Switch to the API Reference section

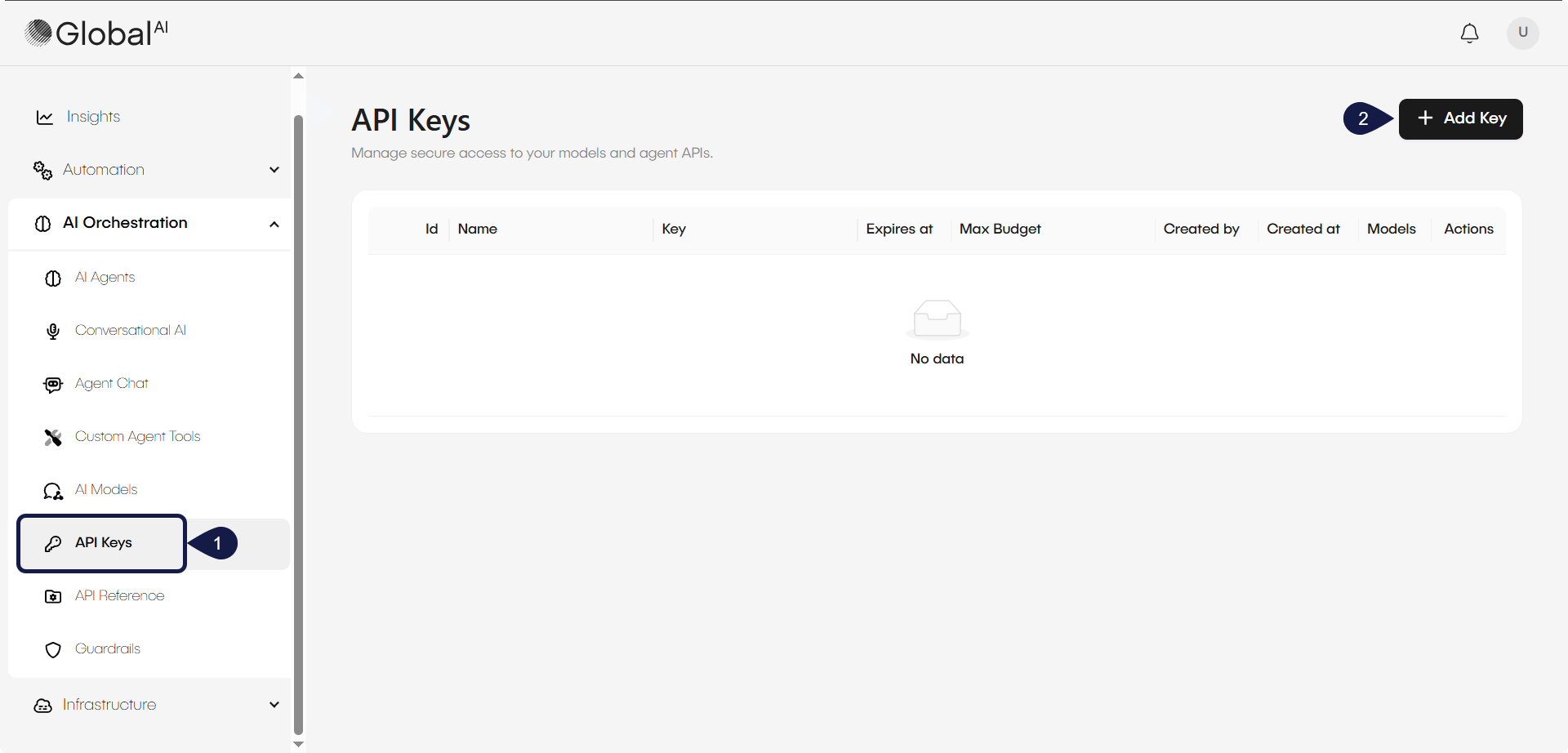coord(119,595)
